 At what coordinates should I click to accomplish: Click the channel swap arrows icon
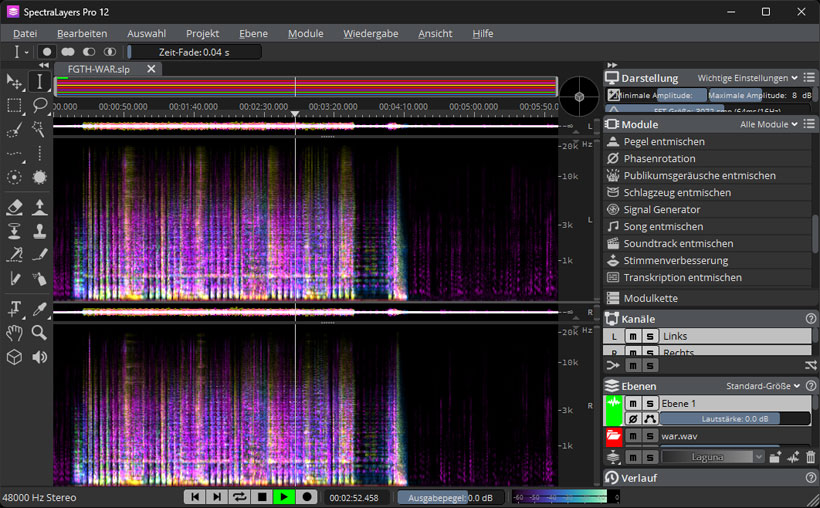coord(810,365)
